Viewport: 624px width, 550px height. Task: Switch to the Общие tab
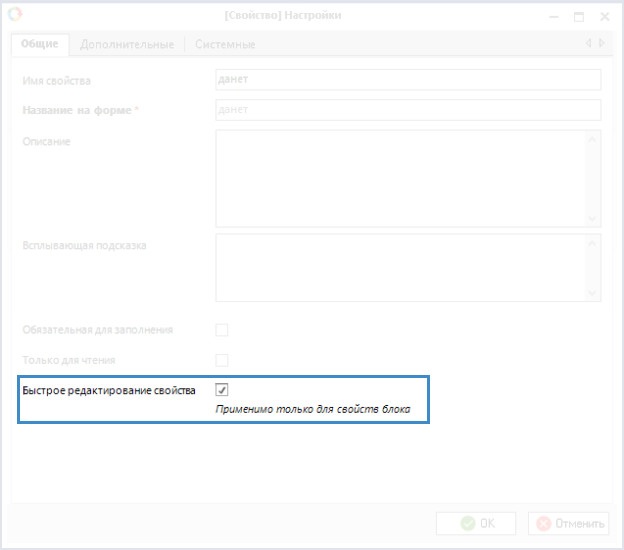coord(41,44)
